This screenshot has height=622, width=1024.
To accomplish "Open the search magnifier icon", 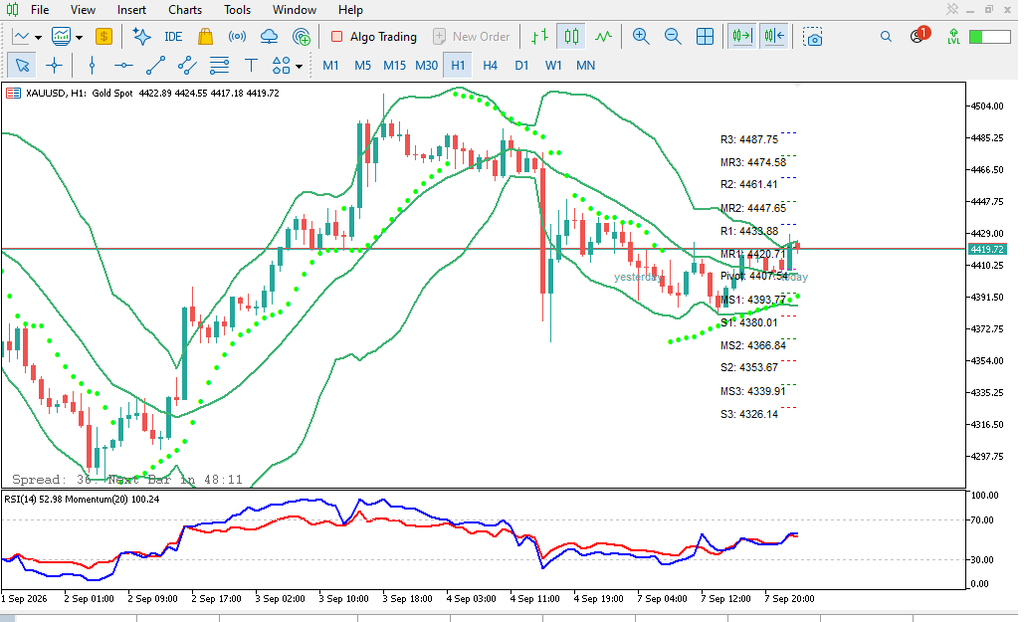I will [886, 37].
